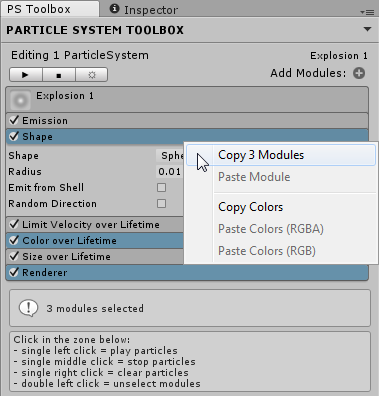Enable the Random Direction checkbox
Viewport: 379px width, 396px height.
tap(161, 204)
